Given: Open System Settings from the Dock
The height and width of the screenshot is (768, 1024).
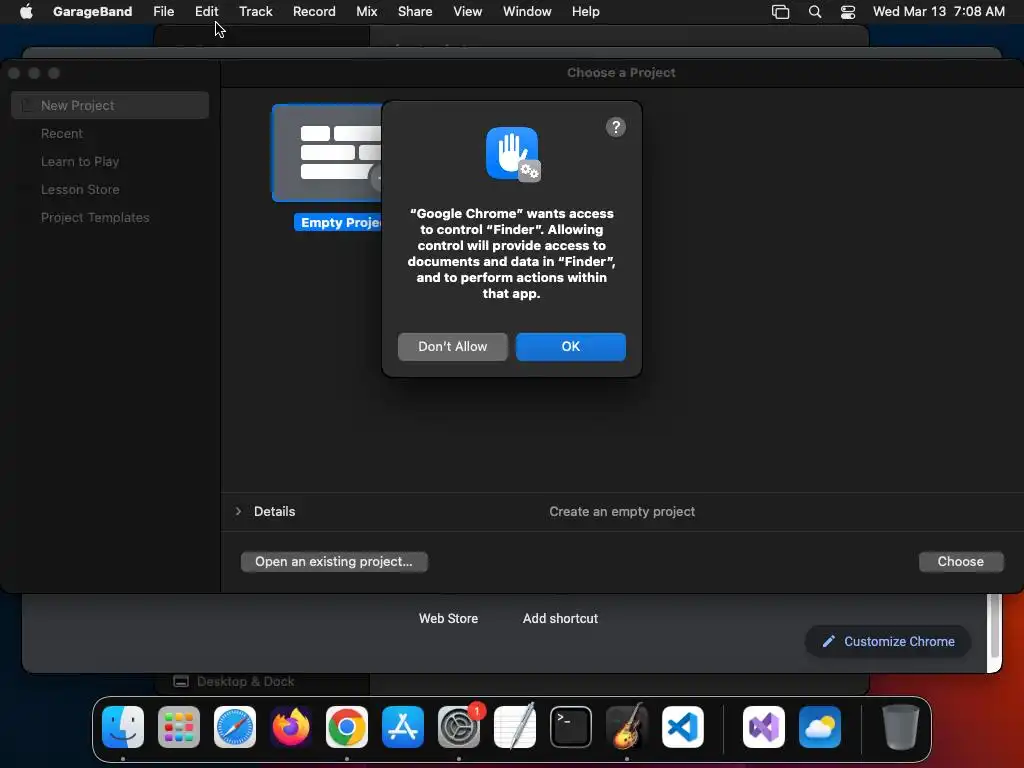Looking at the screenshot, I should coord(459,727).
